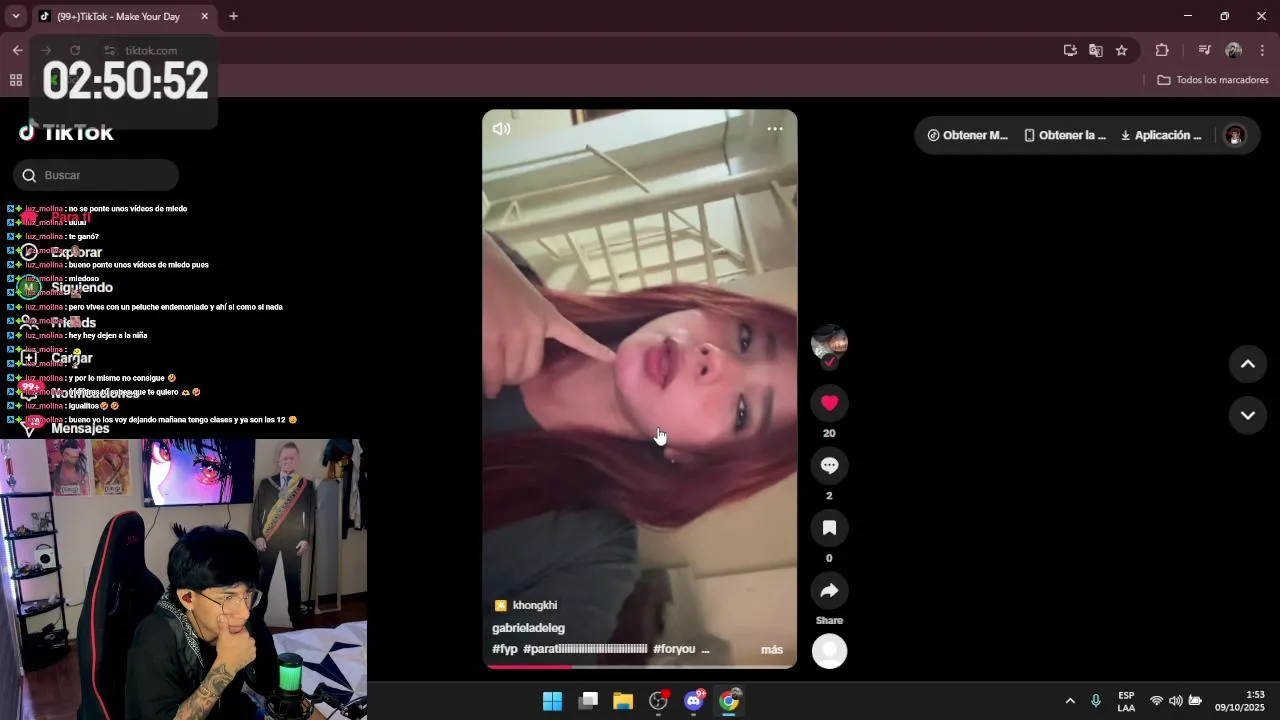This screenshot has width=1280, height=720.
Task: Open the Chrome media controls icon
Action: pyautogui.click(x=1204, y=50)
